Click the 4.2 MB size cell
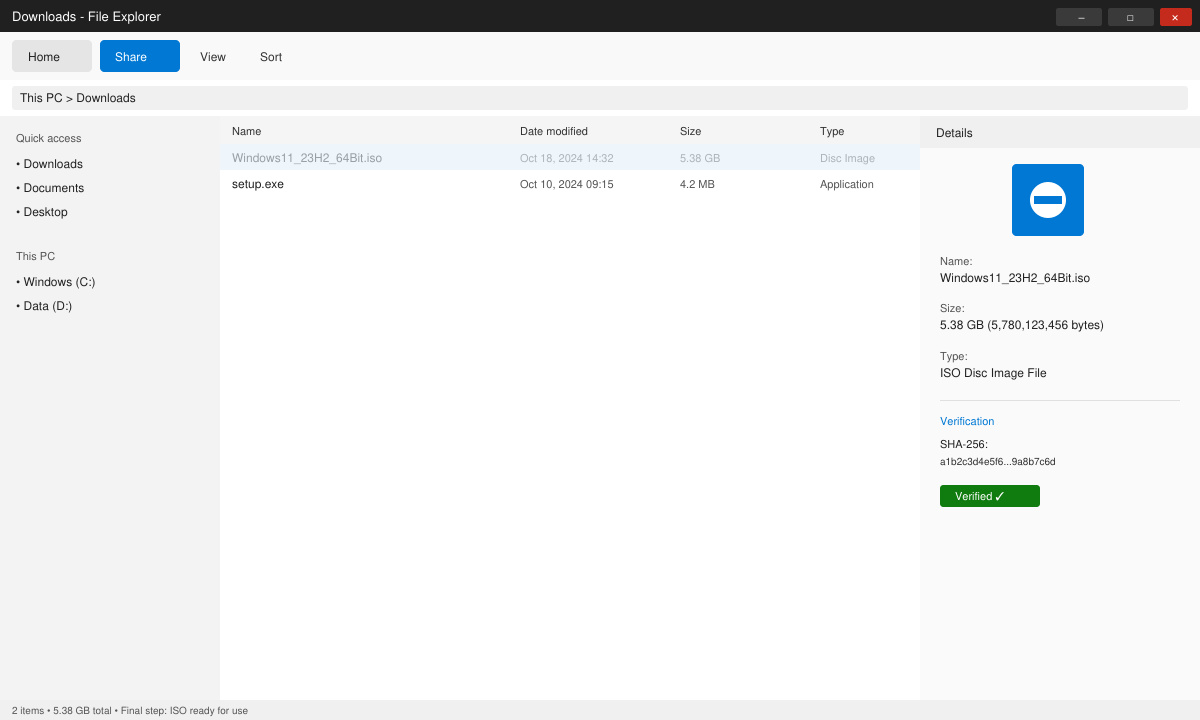 pos(697,184)
